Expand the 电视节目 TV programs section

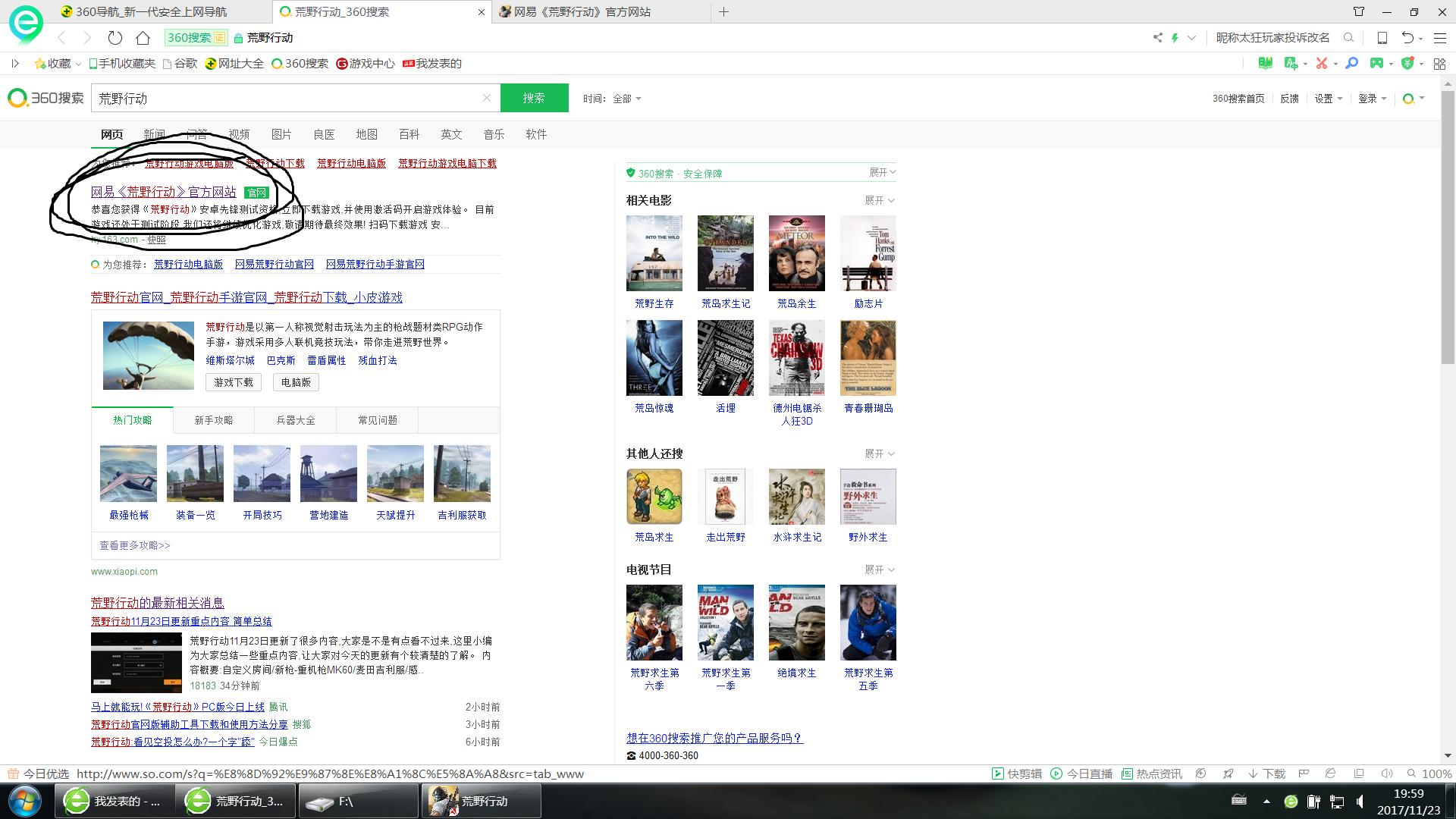(880, 570)
